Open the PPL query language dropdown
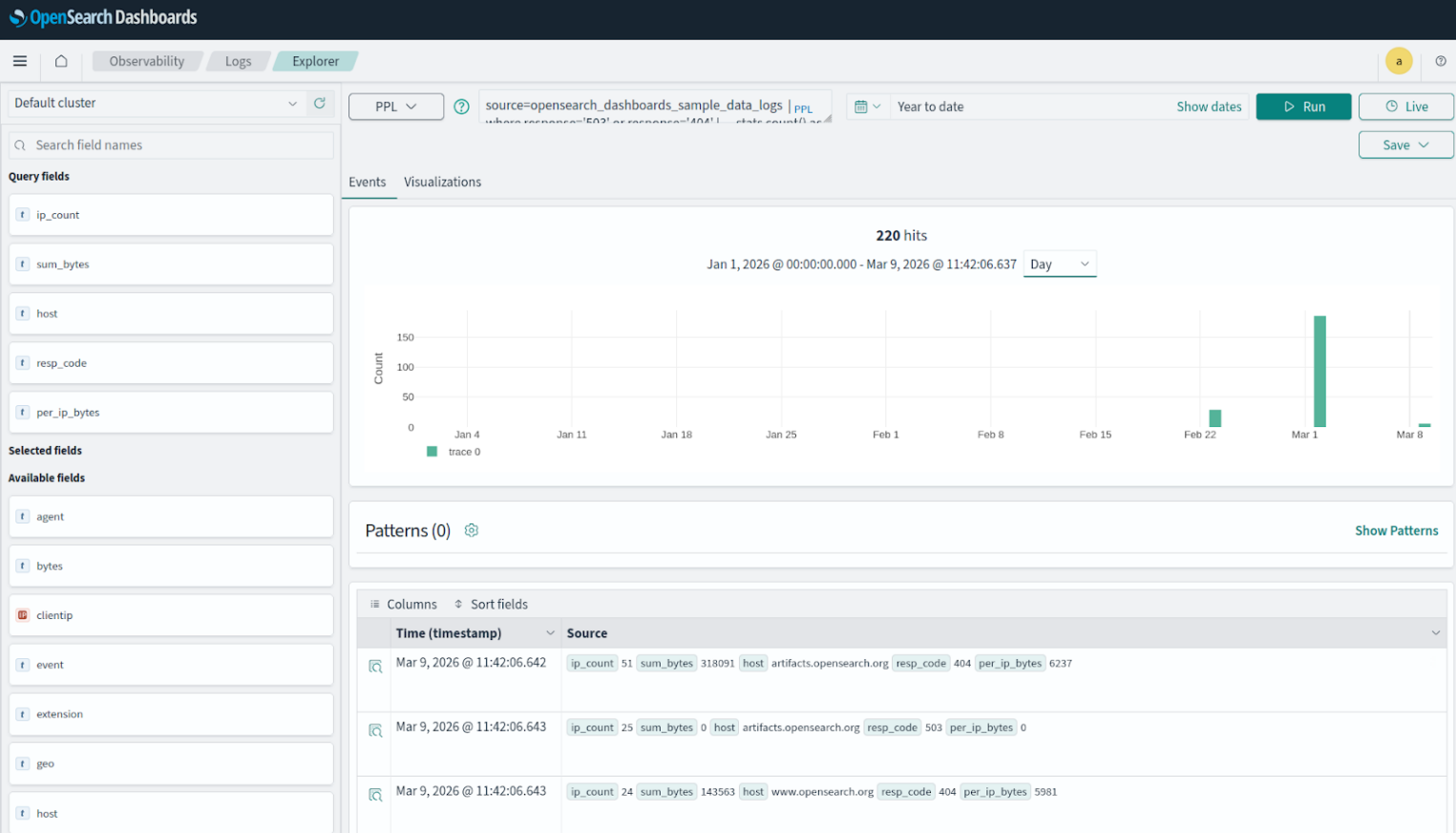The height and width of the screenshot is (833, 1456). (395, 107)
